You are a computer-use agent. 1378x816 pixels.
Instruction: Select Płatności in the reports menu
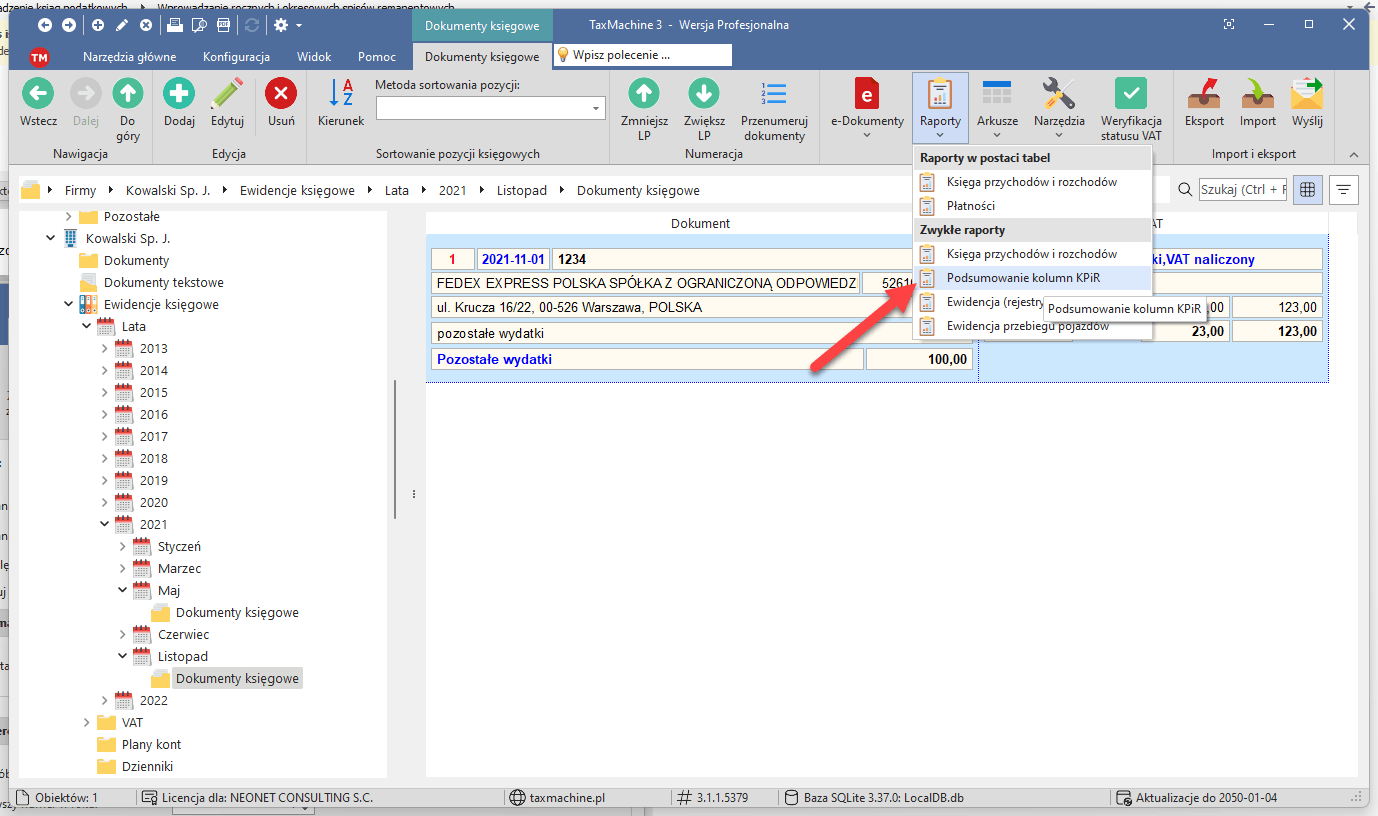970,206
